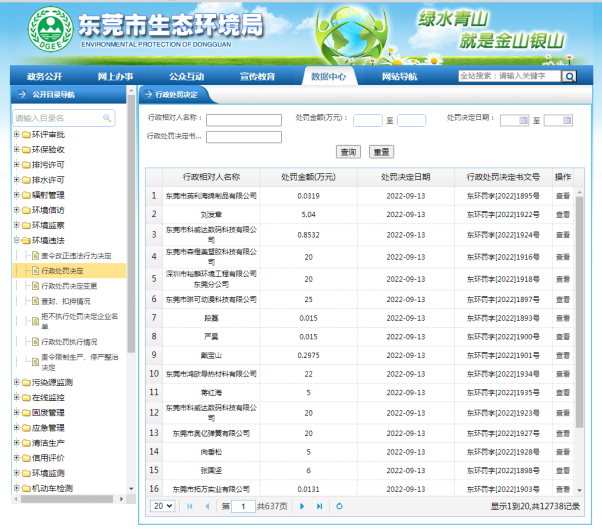Click the 行政处罚决定书文号 column header
The image size is (602, 529).
click(x=503, y=177)
